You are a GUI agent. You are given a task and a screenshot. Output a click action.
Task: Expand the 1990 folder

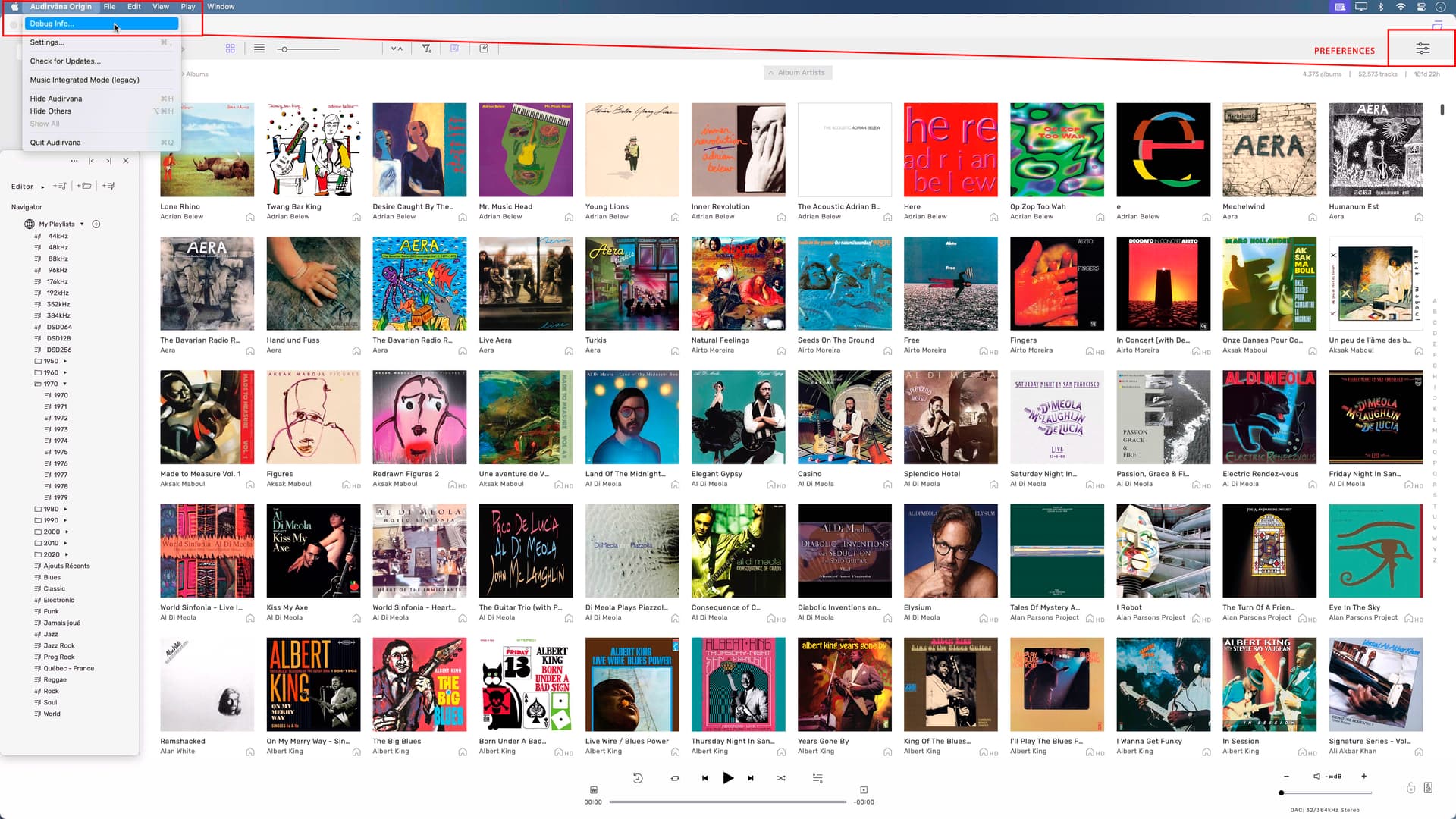pos(65,521)
